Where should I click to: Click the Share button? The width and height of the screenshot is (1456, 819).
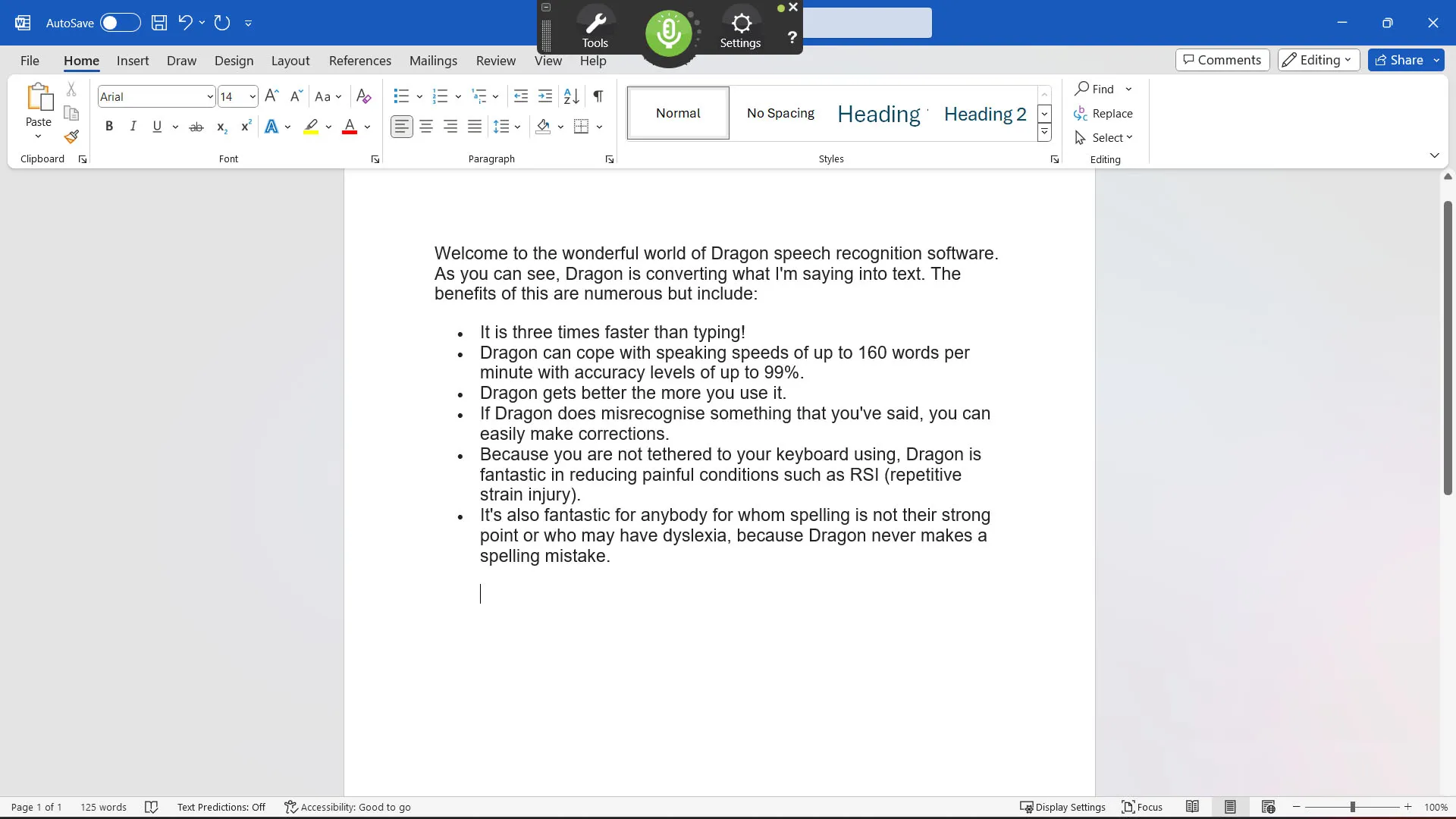coord(1399,60)
